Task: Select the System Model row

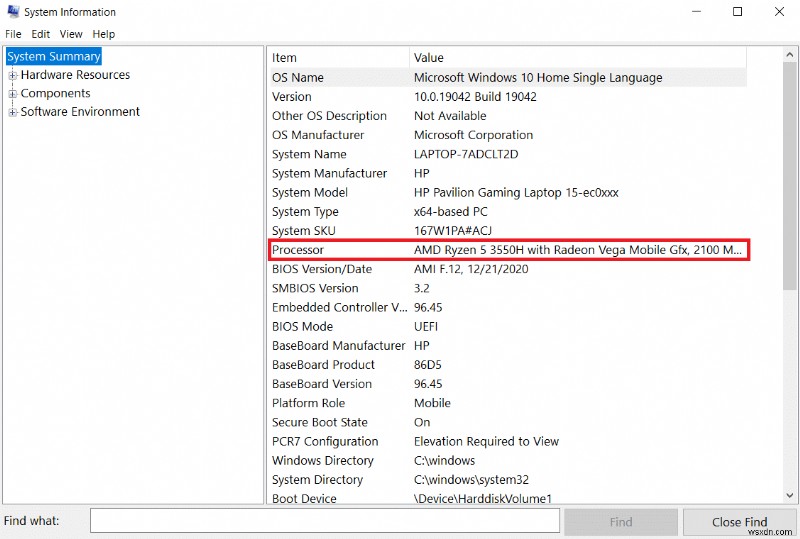Action: (508, 192)
